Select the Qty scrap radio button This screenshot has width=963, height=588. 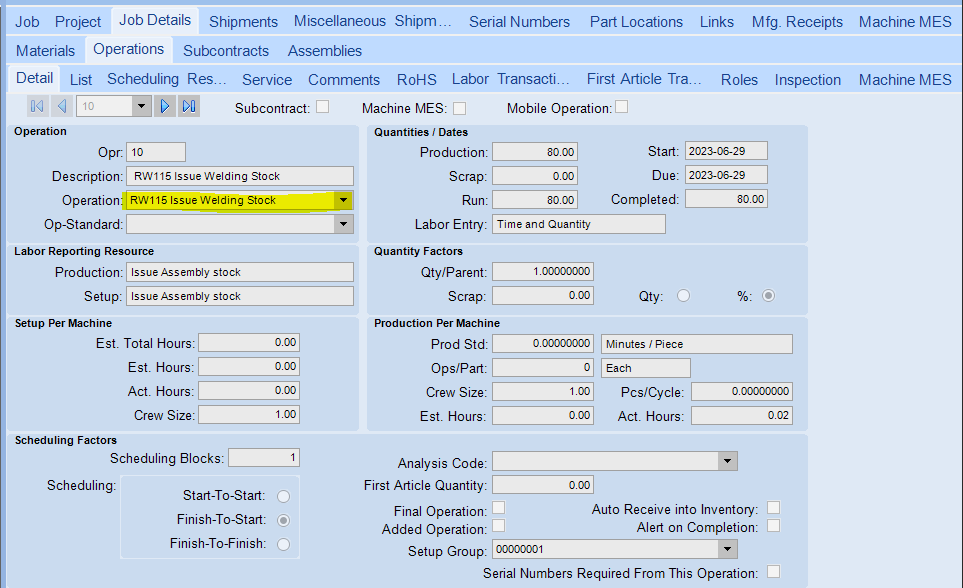[x=684, y=296]
